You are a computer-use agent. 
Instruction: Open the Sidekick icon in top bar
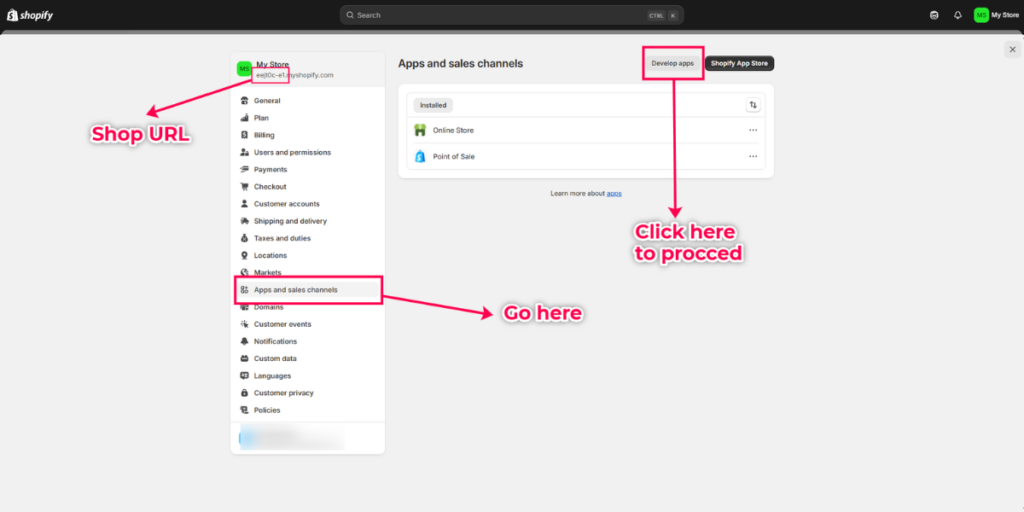pos(934,15)
